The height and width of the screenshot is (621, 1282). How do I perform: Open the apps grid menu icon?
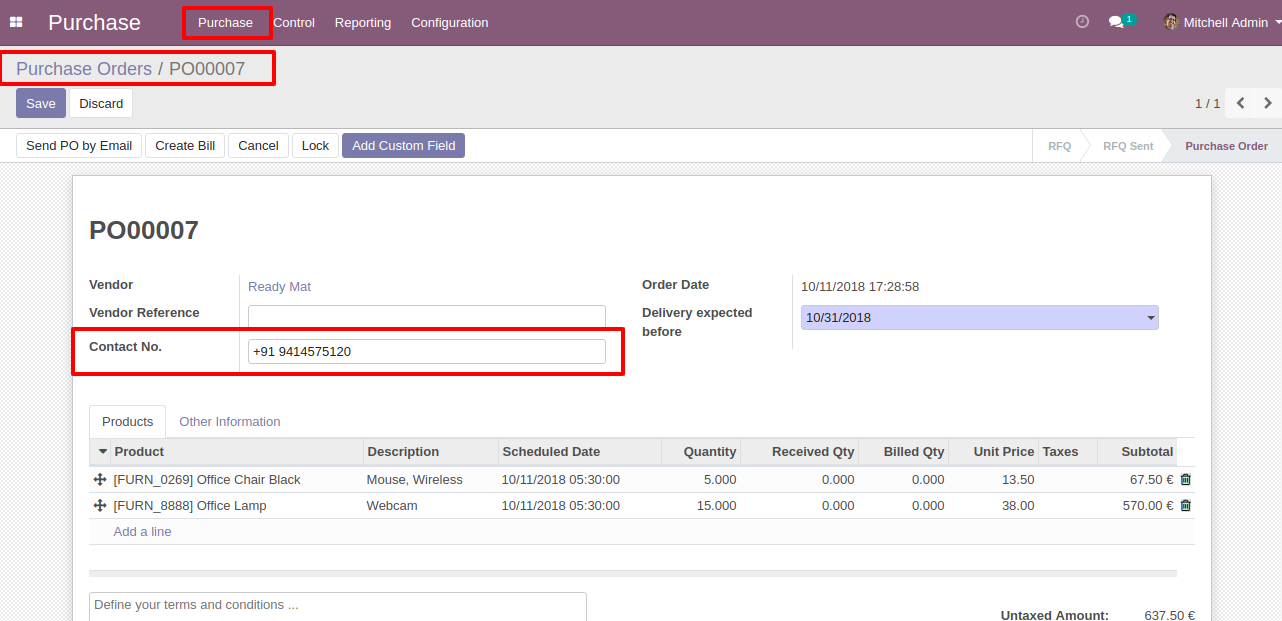16,22
